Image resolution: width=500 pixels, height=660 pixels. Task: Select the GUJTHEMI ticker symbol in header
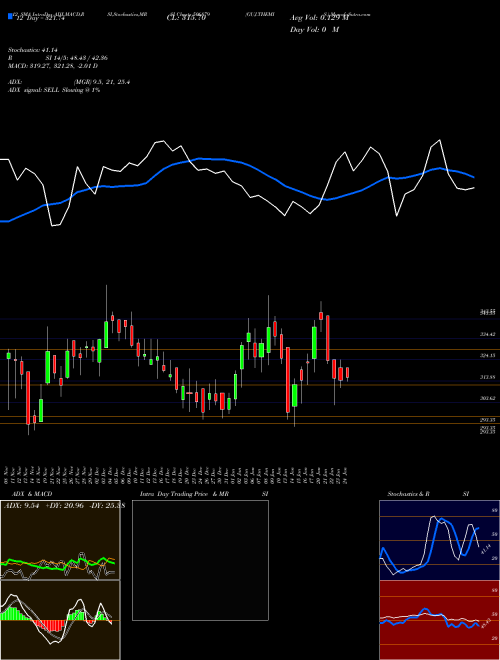point(260,14)
